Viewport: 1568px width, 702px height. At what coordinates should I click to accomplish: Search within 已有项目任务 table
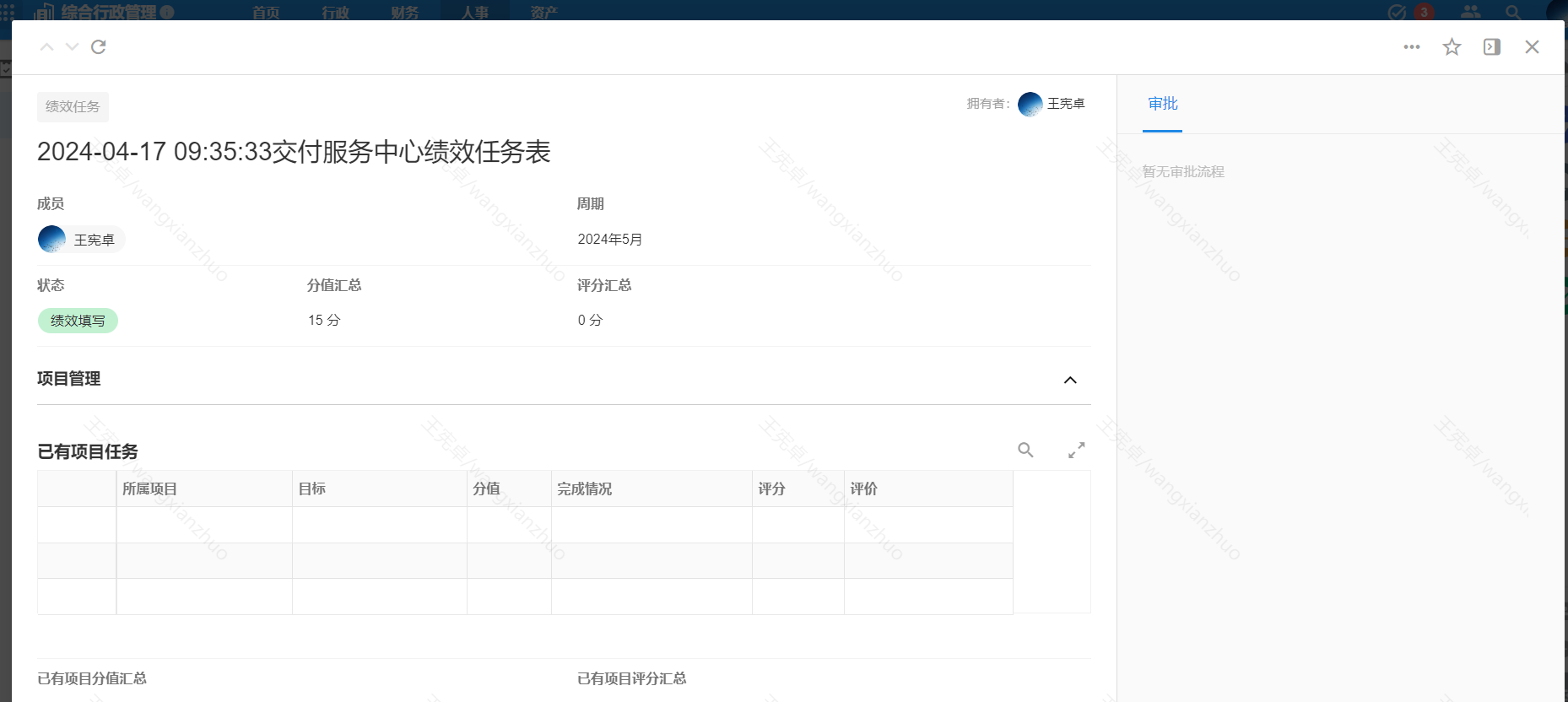(1025, 451)
